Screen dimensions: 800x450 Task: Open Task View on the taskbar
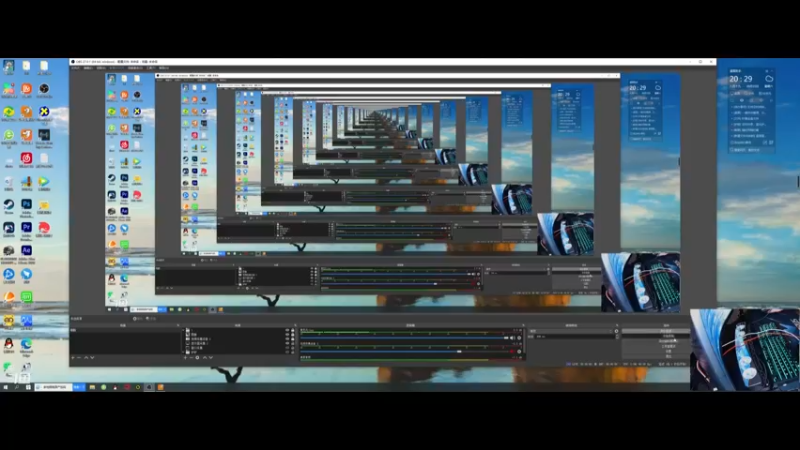pos(28,387)
